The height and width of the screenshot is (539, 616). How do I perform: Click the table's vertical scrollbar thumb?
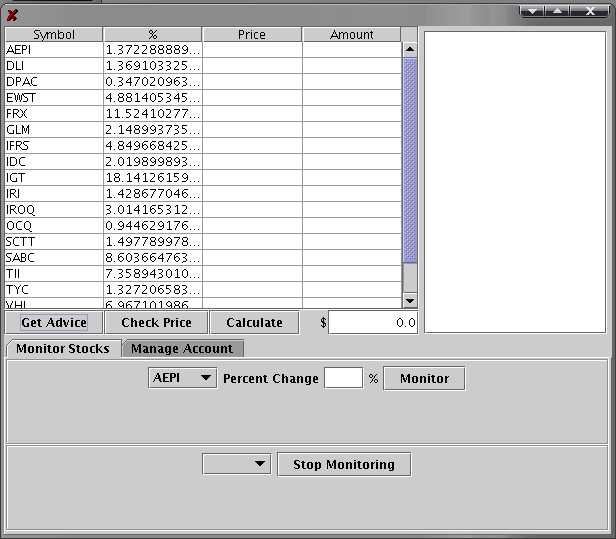pos(409,160)
